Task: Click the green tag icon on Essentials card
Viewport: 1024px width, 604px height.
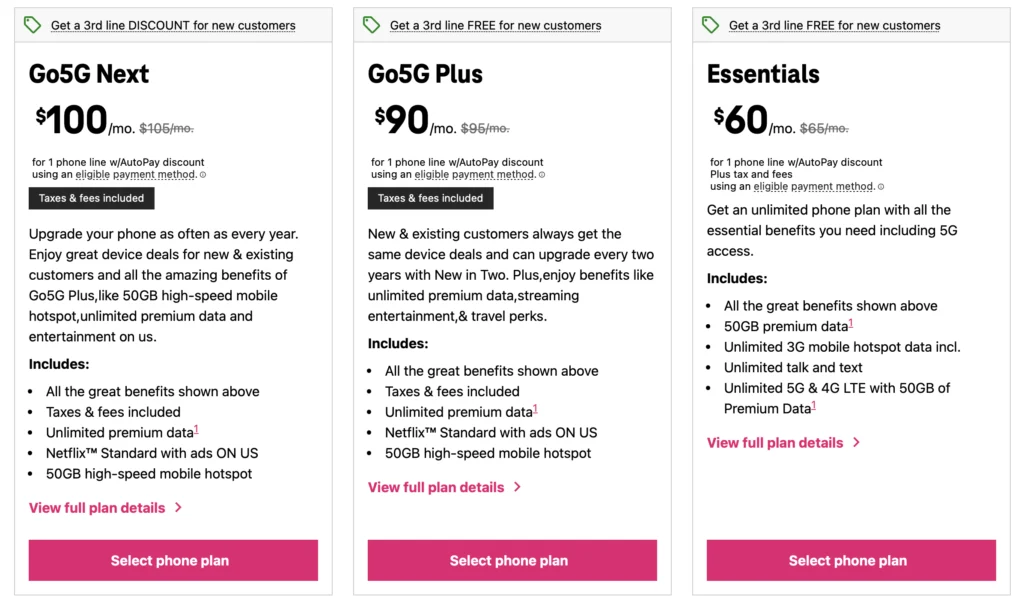Action: coord(711,24)
